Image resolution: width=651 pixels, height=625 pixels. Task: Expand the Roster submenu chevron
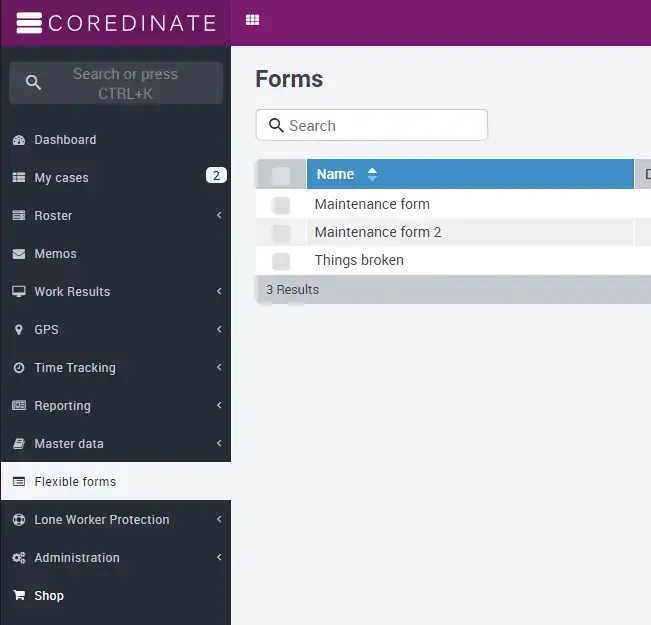[x=219, y=215]
